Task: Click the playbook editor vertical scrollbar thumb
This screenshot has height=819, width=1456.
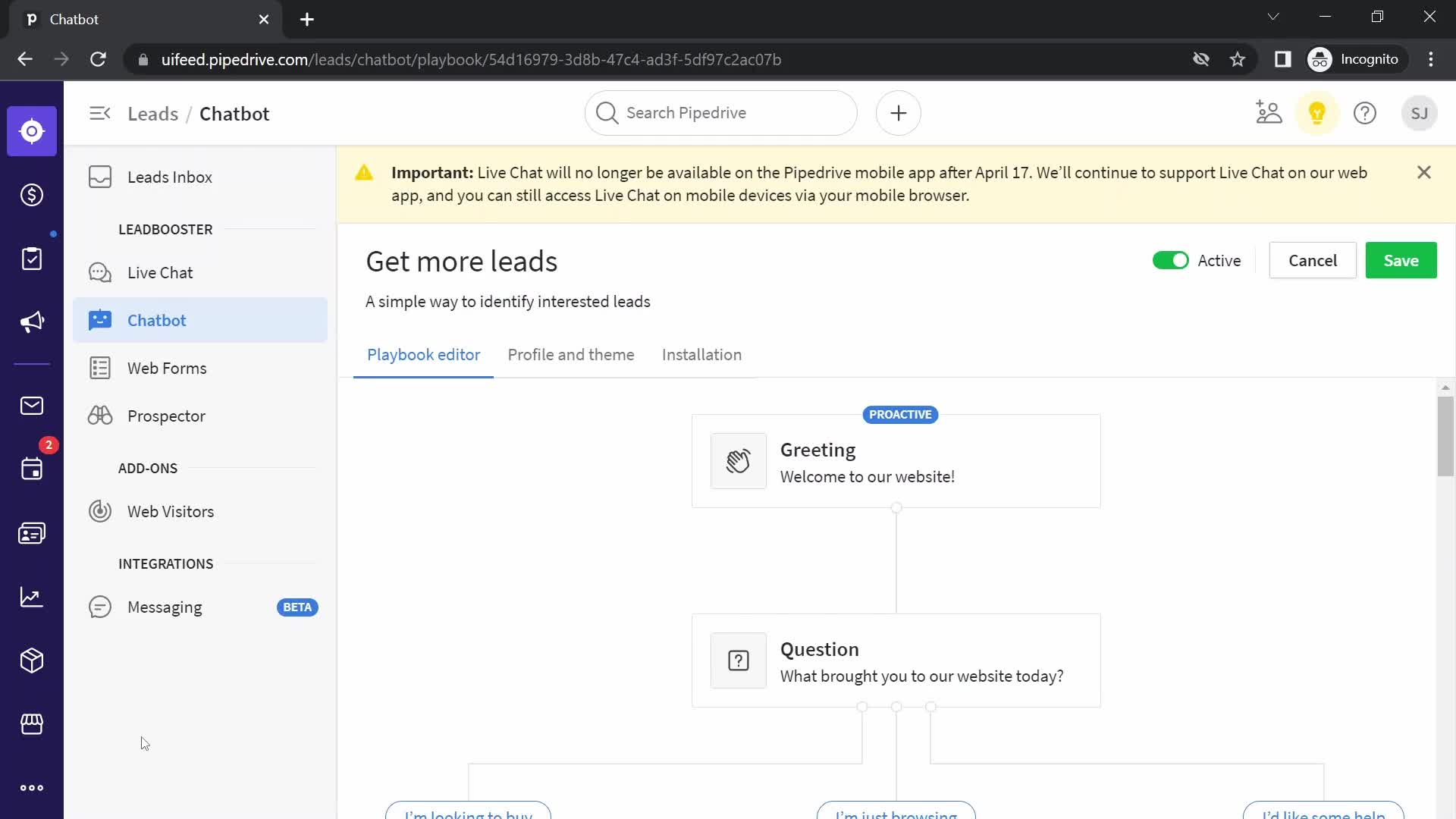Action: click(x=1445, y=436)
